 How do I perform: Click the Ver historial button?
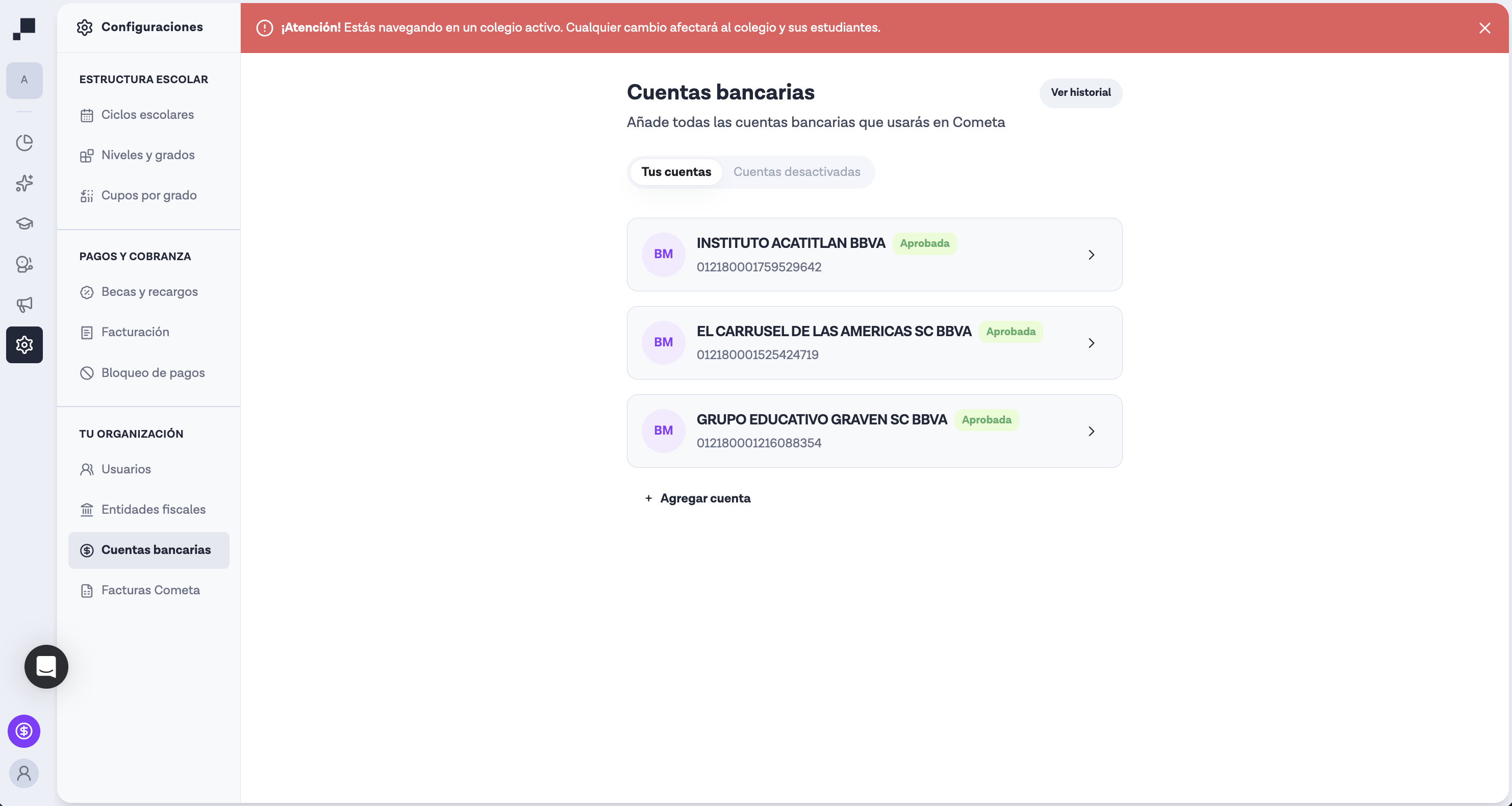(x=1080, y=92)
